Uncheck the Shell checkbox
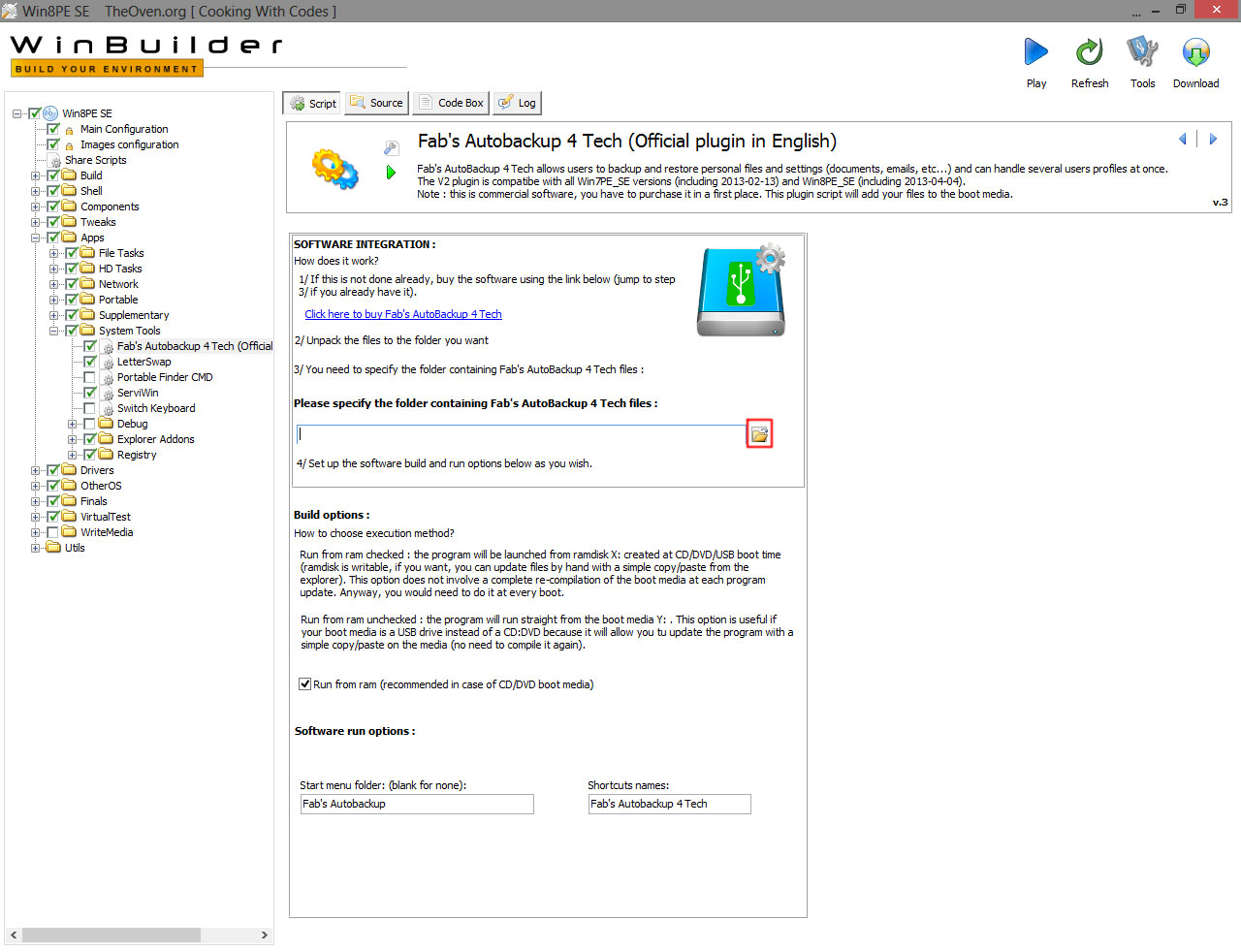This screenshot has height=952, width=1241. click(x=53, y=191)
